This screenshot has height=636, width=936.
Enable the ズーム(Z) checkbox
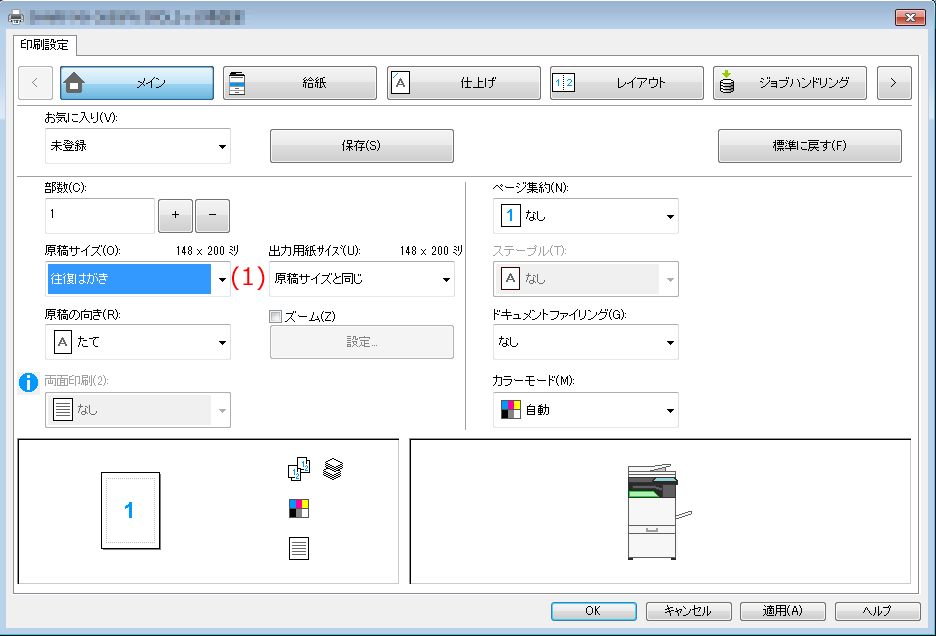coord(275,317)
